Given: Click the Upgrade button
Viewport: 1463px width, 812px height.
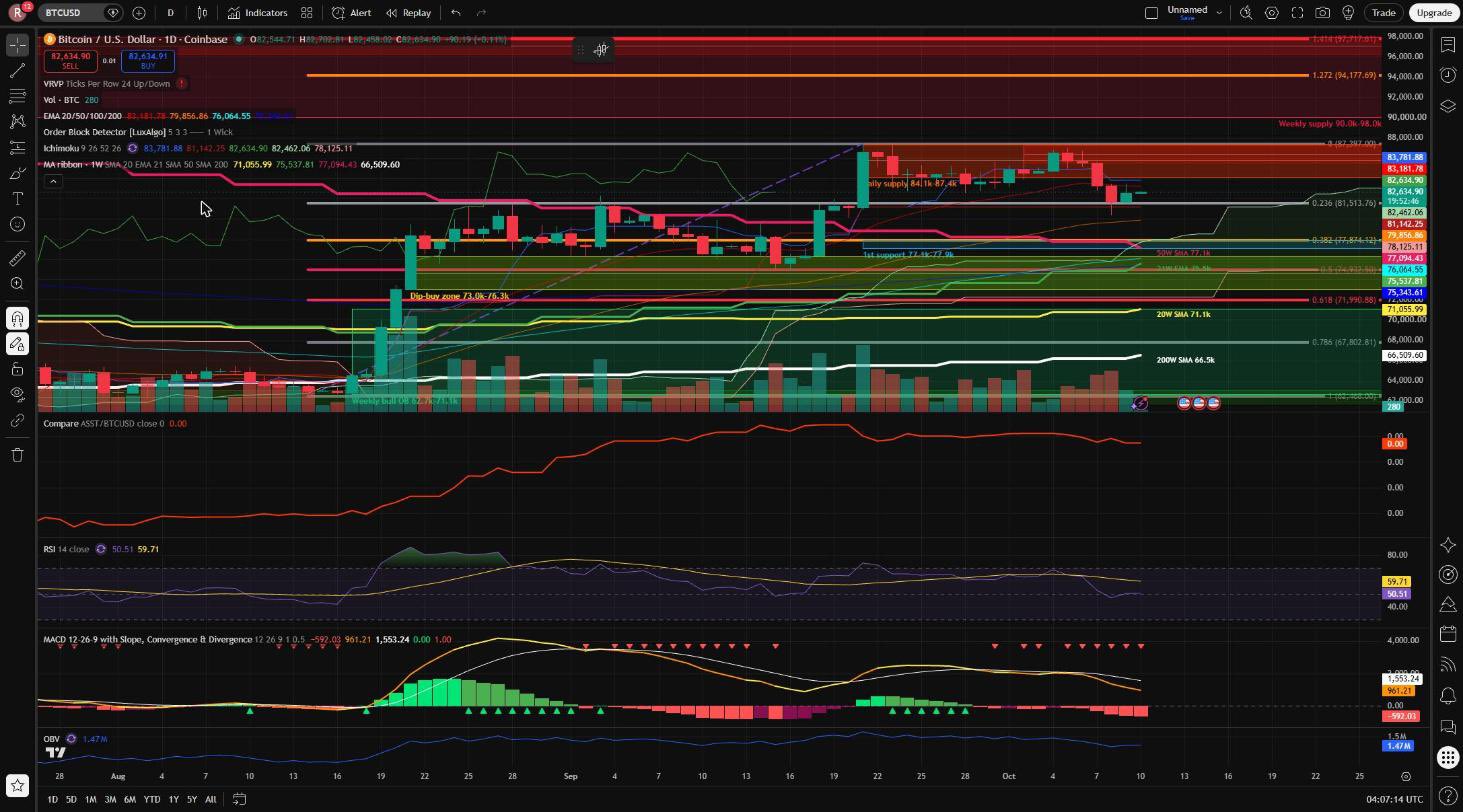Looking at the screenshot, I should [1433, 13].
